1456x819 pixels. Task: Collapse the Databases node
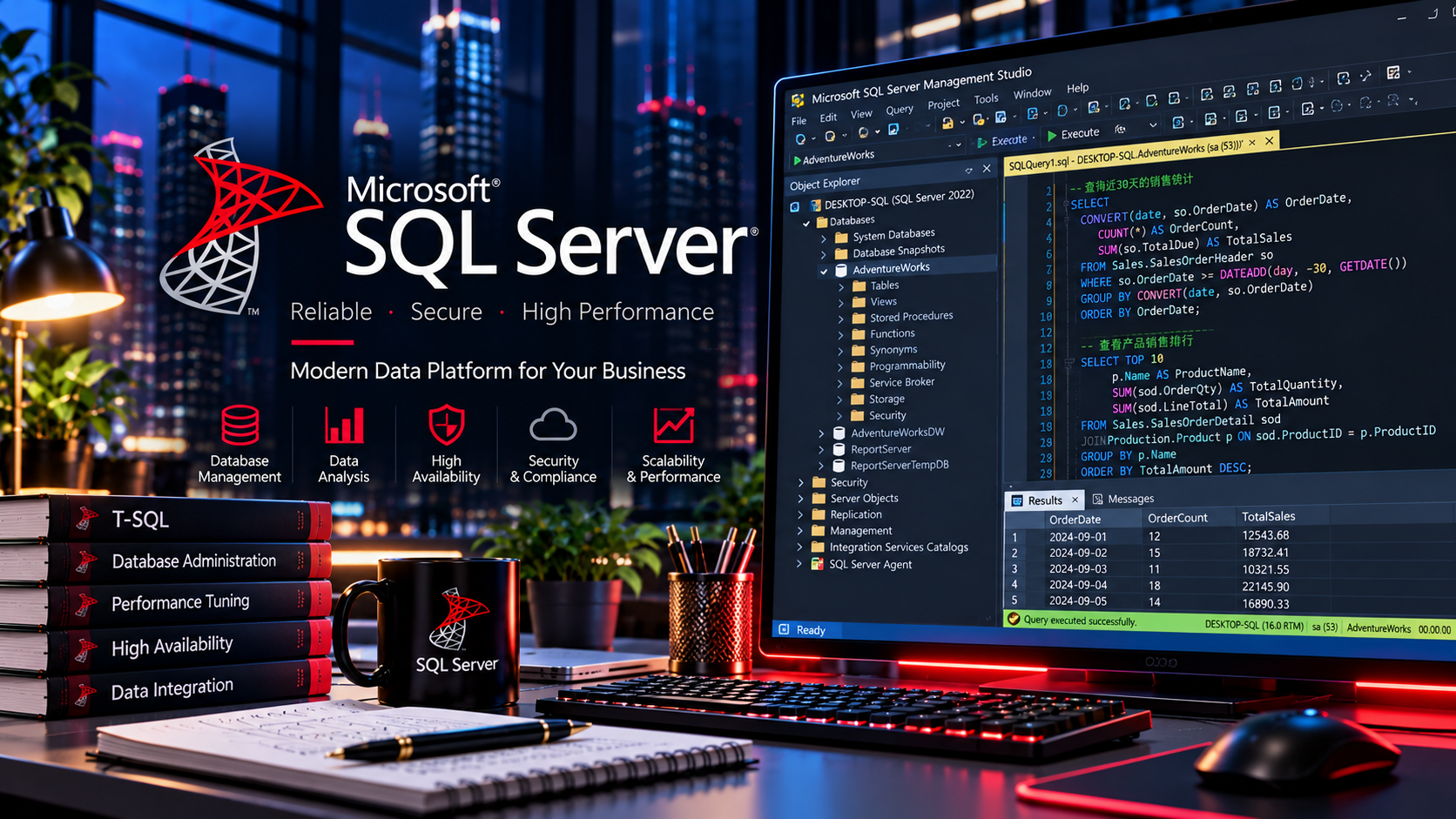(806, 224)
